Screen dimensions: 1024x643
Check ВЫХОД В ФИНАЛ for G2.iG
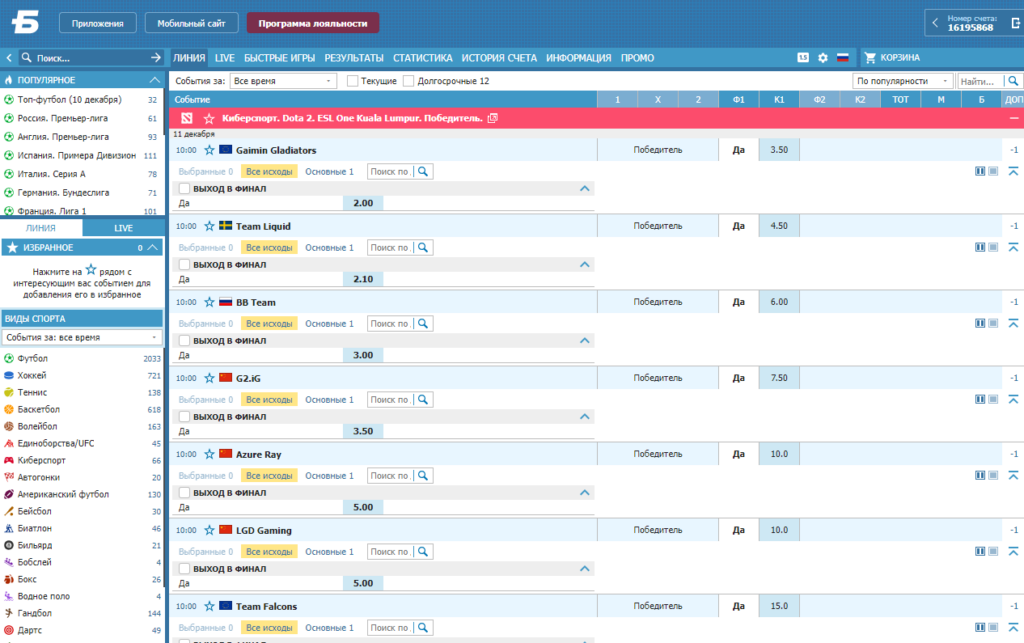click(184, 416)
